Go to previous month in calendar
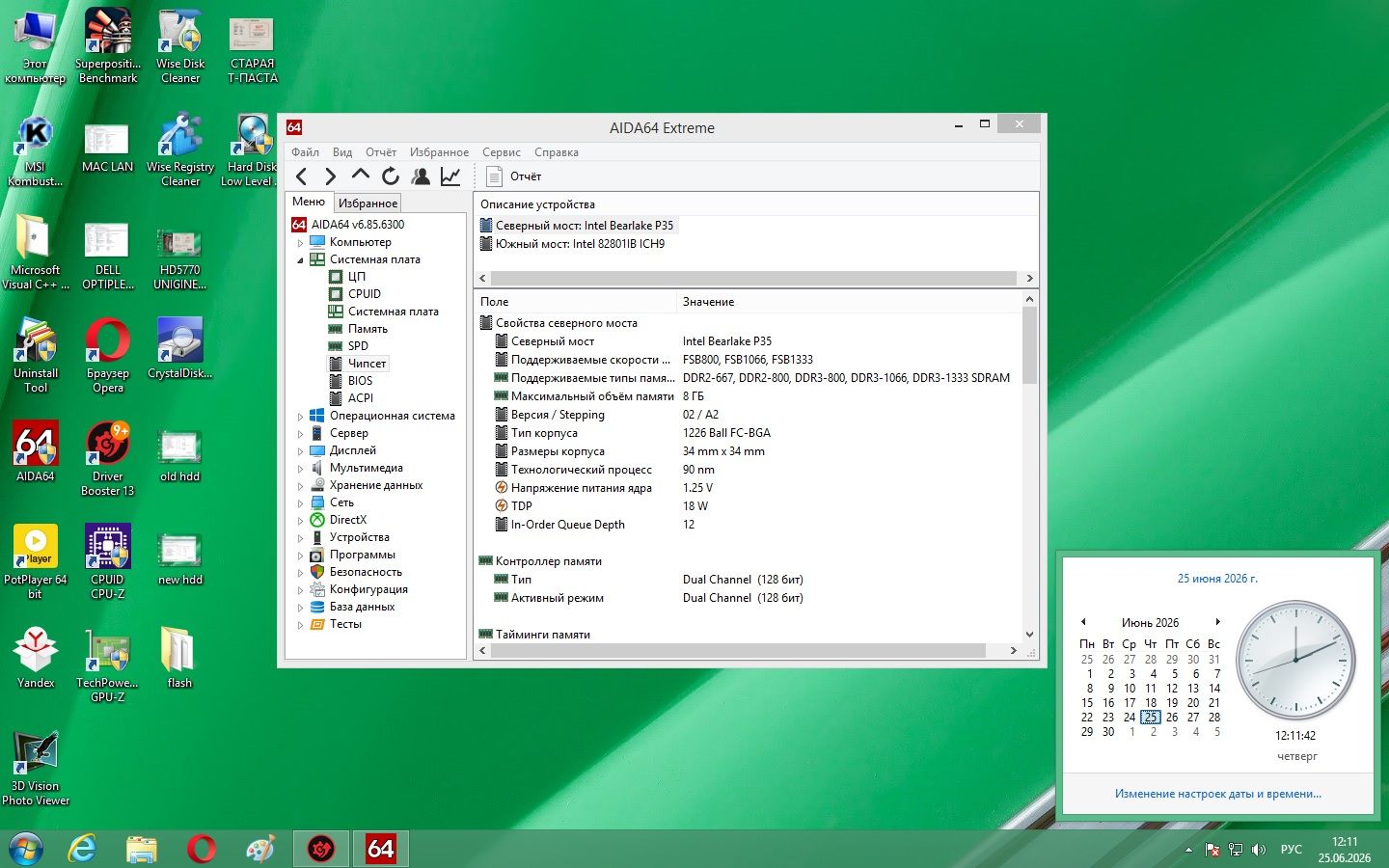 tap(1083, 622)
